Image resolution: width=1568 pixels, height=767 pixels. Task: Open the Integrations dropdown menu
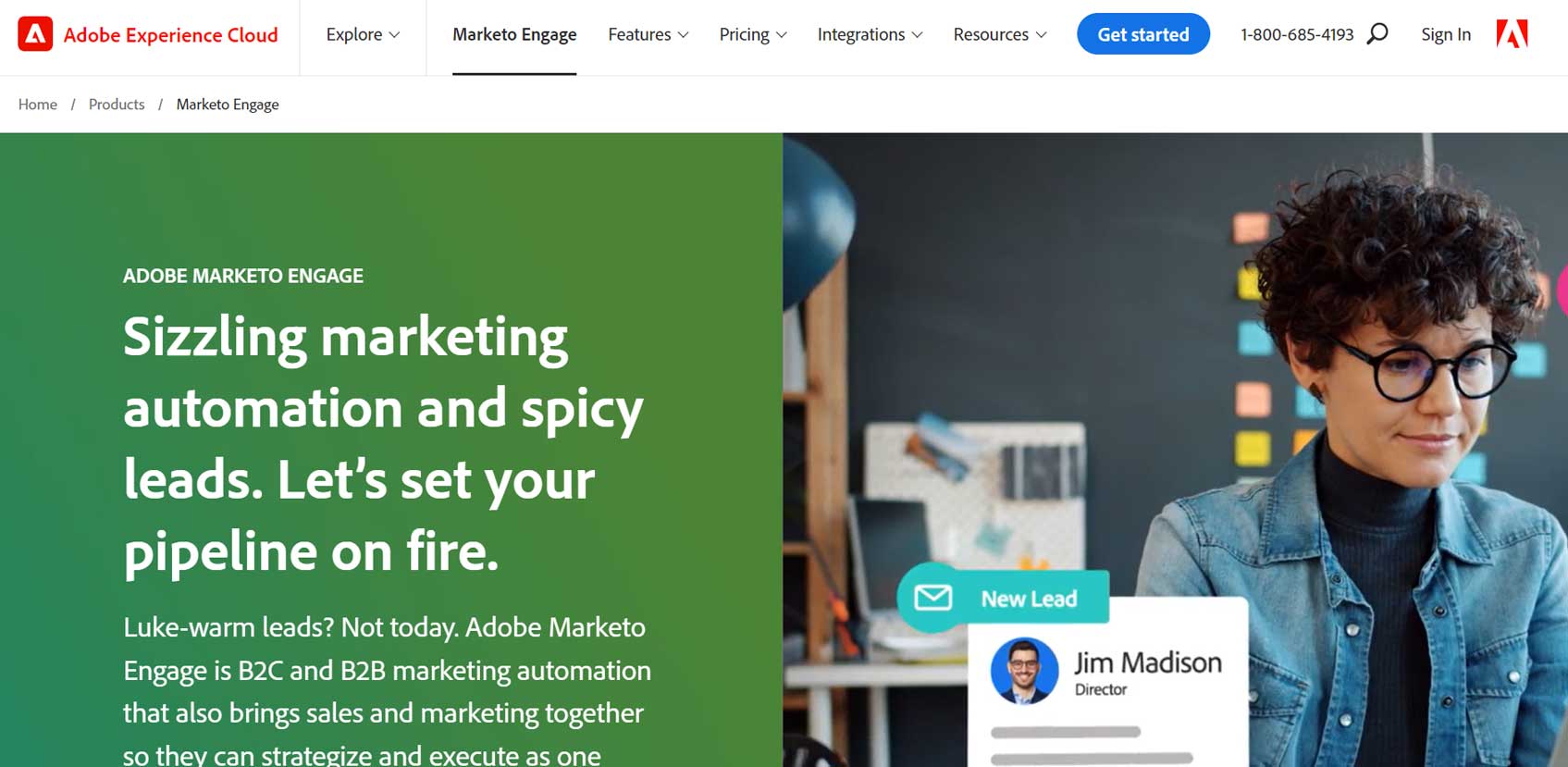tap(870, 34)
